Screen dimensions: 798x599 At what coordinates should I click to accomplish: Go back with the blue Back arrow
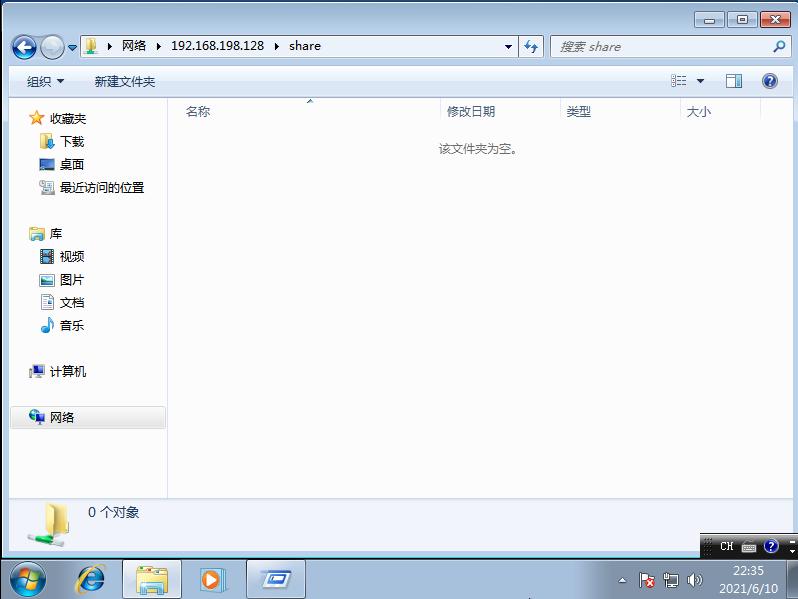pos(24,48)
